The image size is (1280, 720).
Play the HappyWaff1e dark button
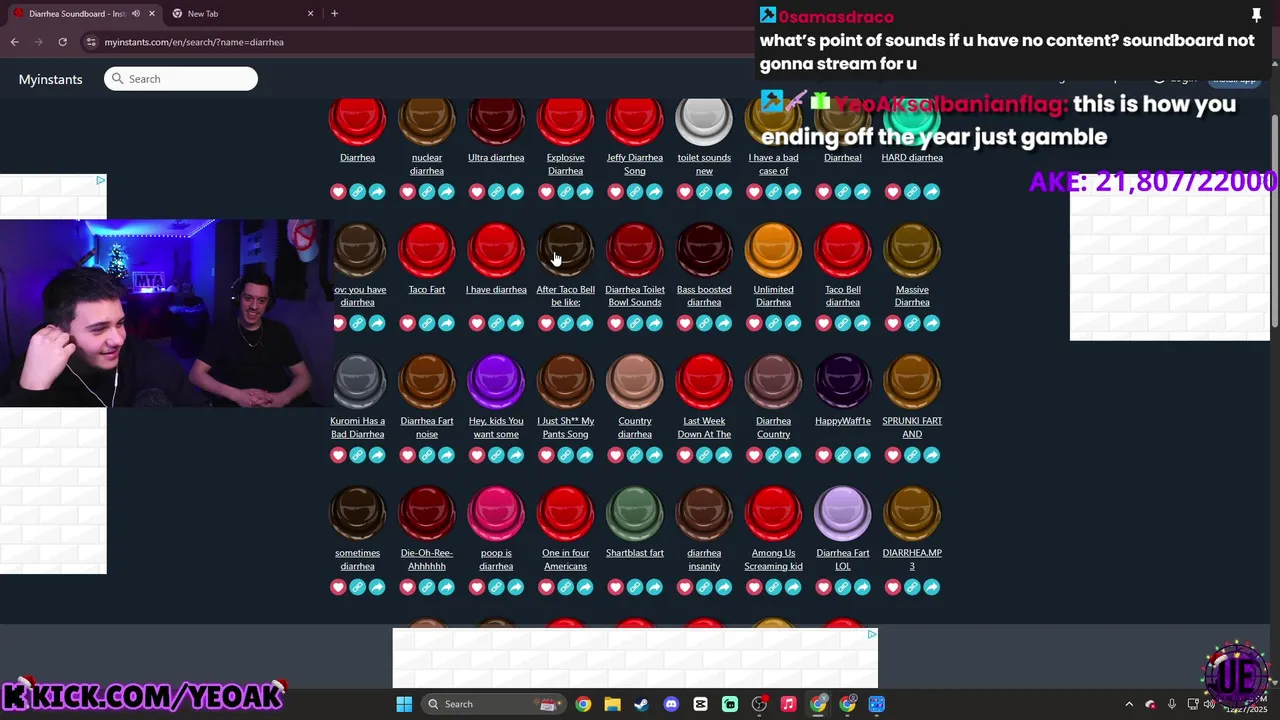(x=843, y=381)
